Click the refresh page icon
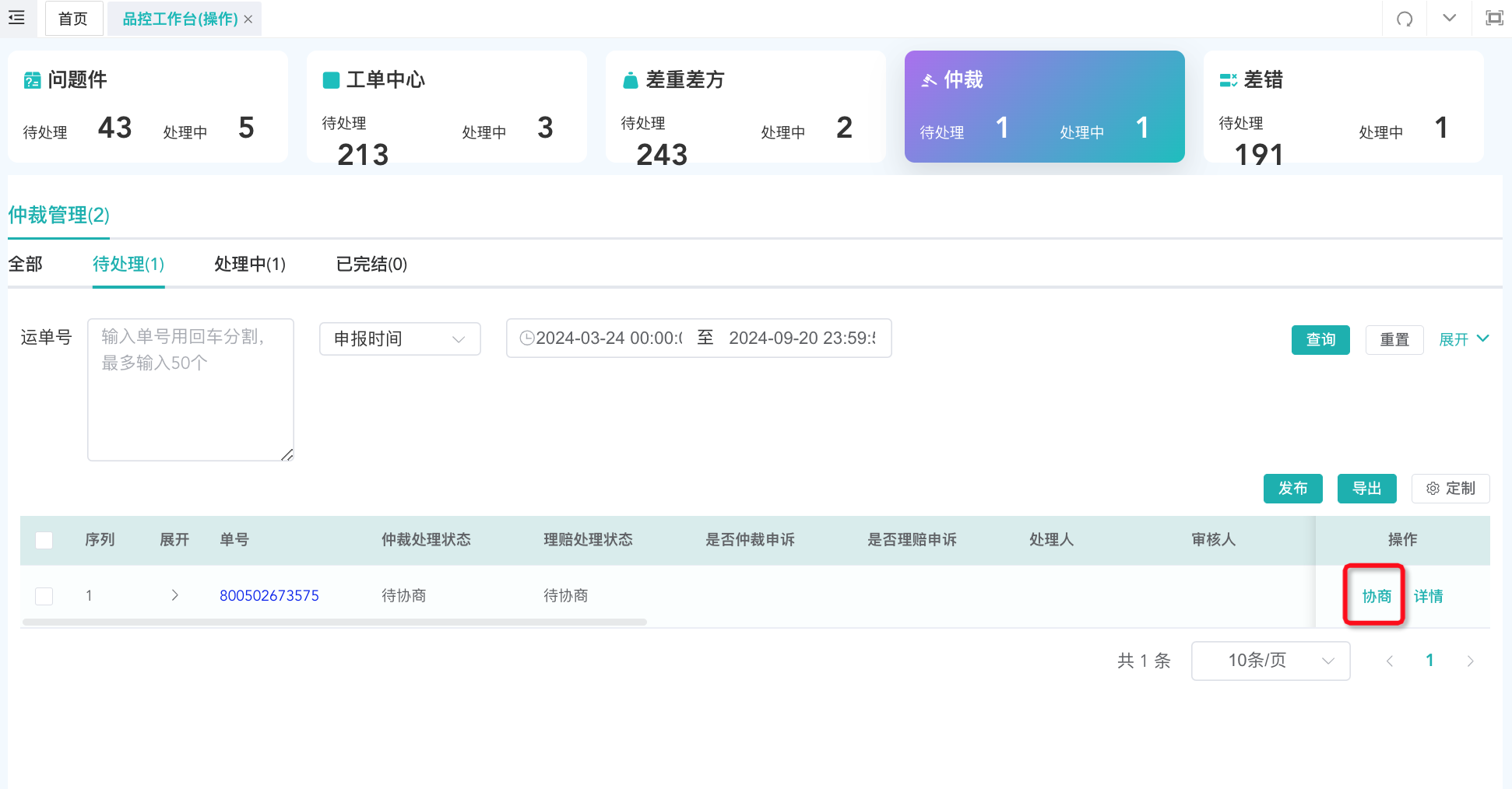The height and width of the screenshot is (789, 1512). point(1405,19)
